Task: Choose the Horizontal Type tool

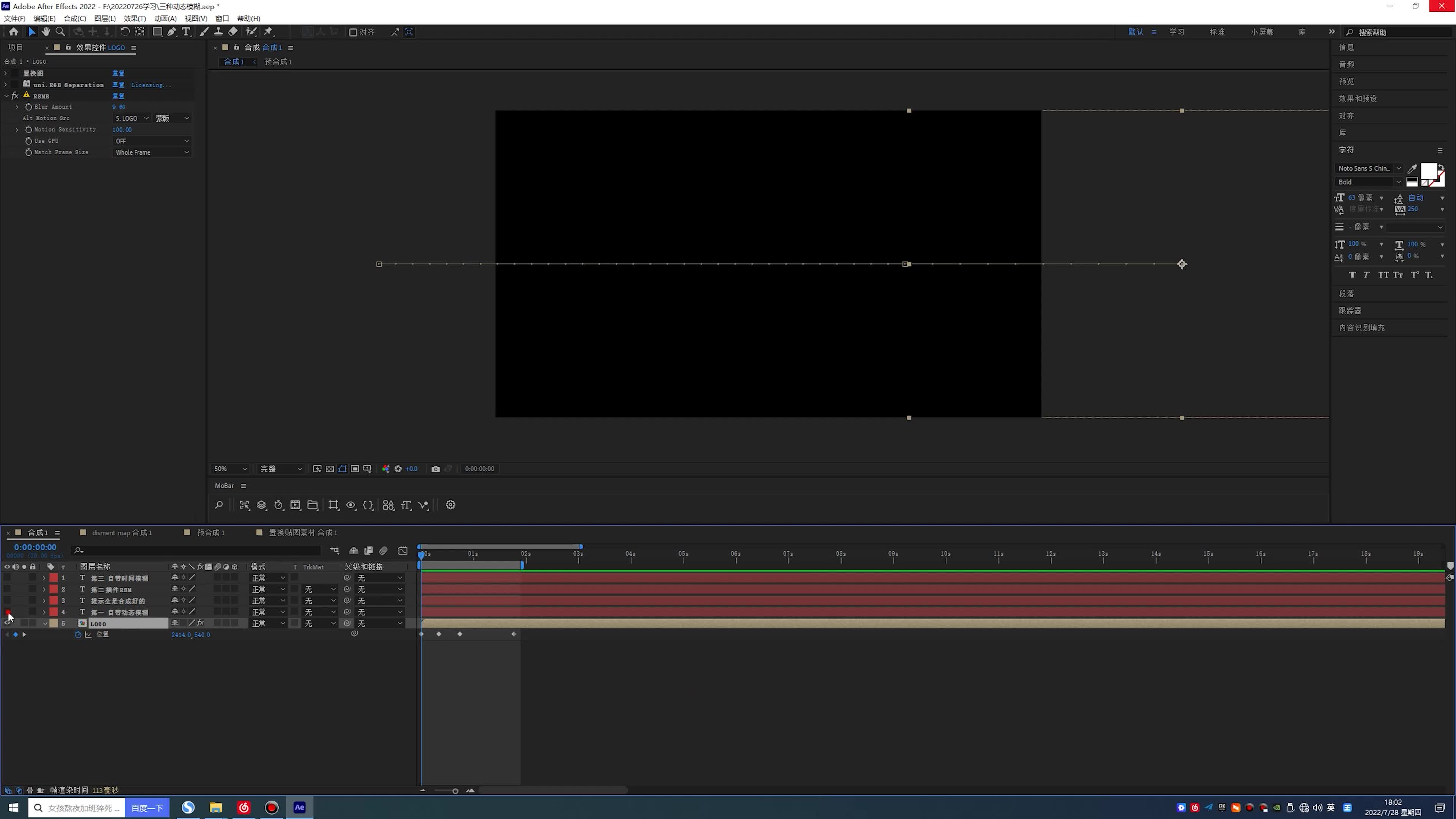Action: point(185,32)
